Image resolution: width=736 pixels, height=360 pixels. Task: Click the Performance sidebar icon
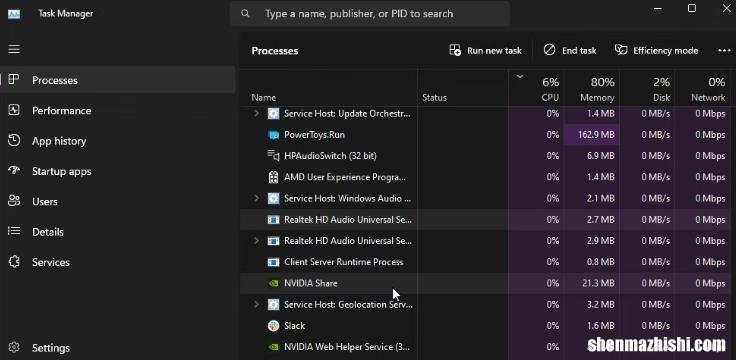click(14, 110)
